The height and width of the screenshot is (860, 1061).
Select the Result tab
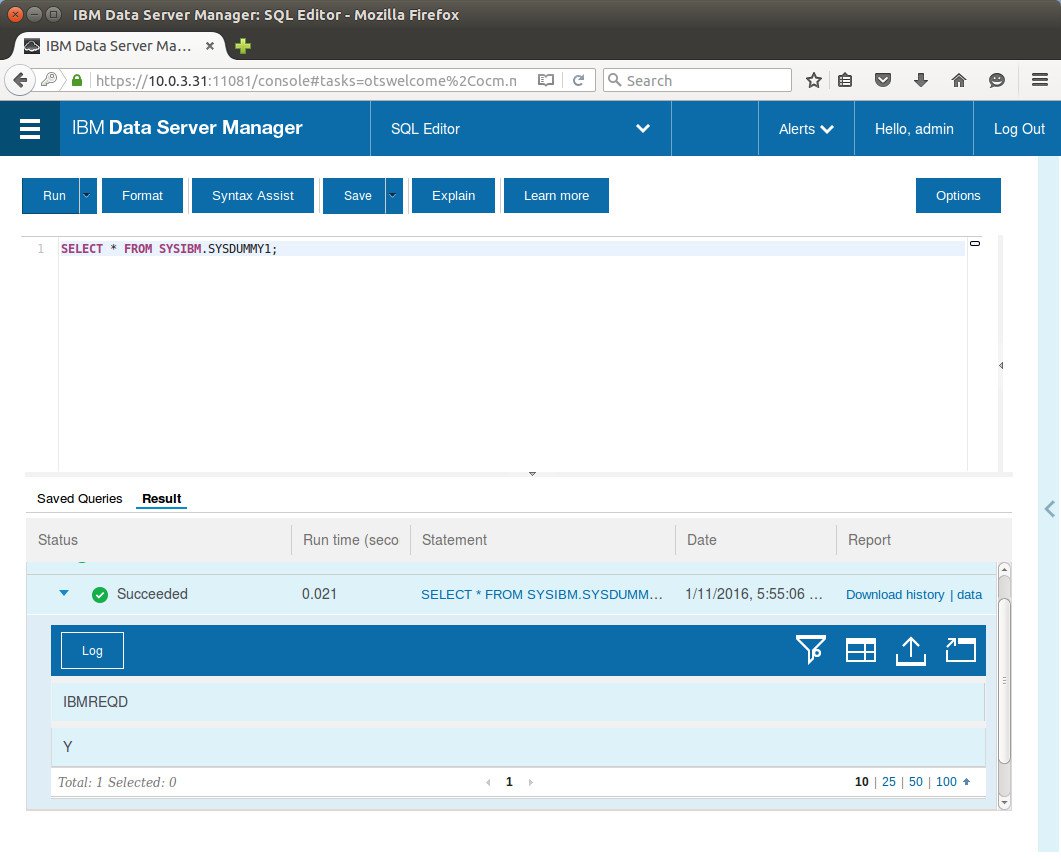[161, 499]
